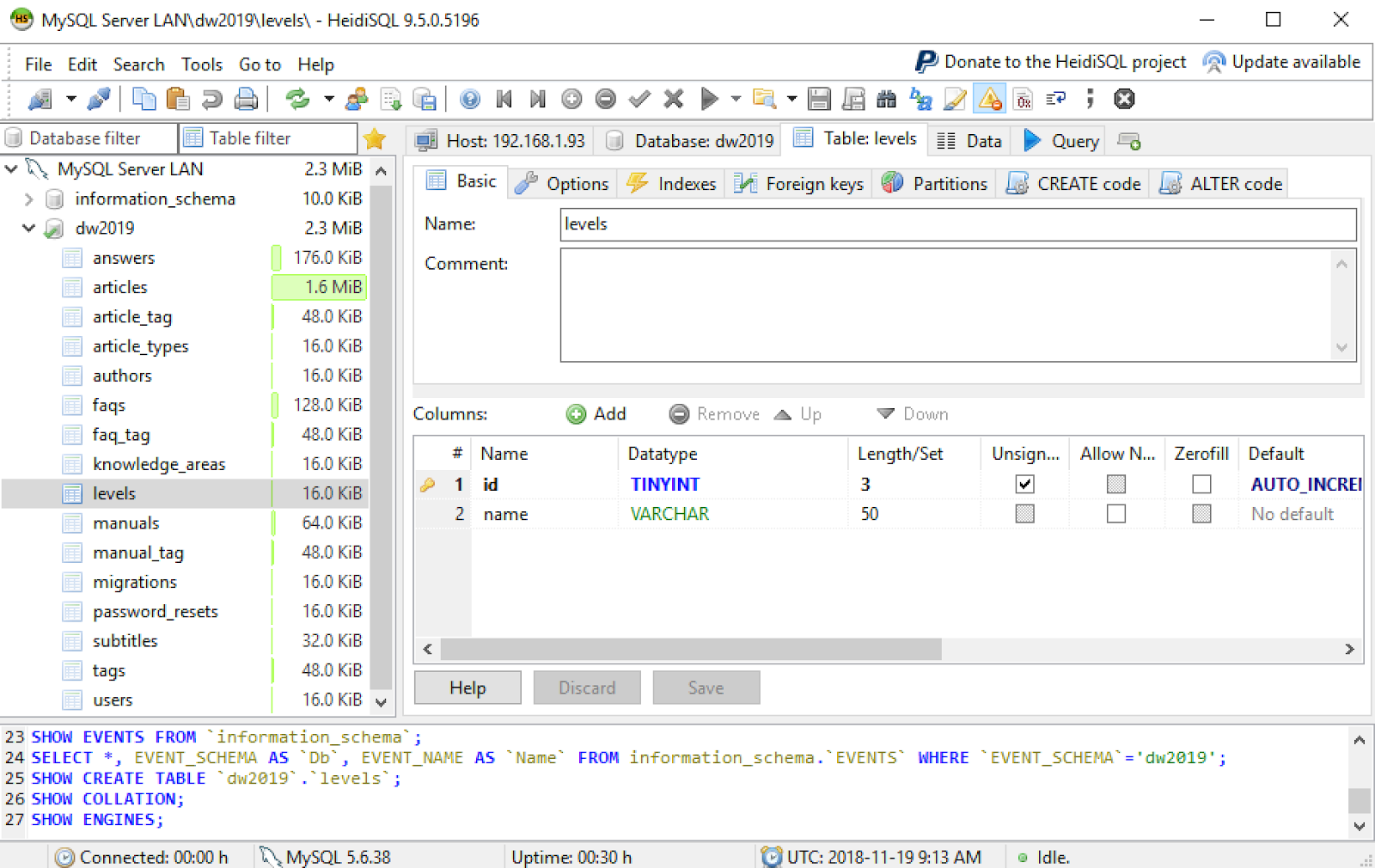Toggle Unsigned for the name column
Screen dimensions: 1375x868
tap(1024, 514)
